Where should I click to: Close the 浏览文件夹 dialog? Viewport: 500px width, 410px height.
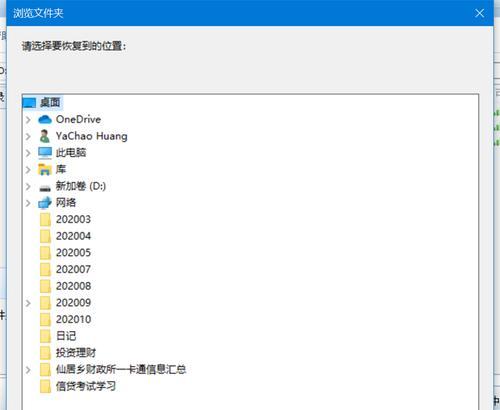[x=479, y=13]
